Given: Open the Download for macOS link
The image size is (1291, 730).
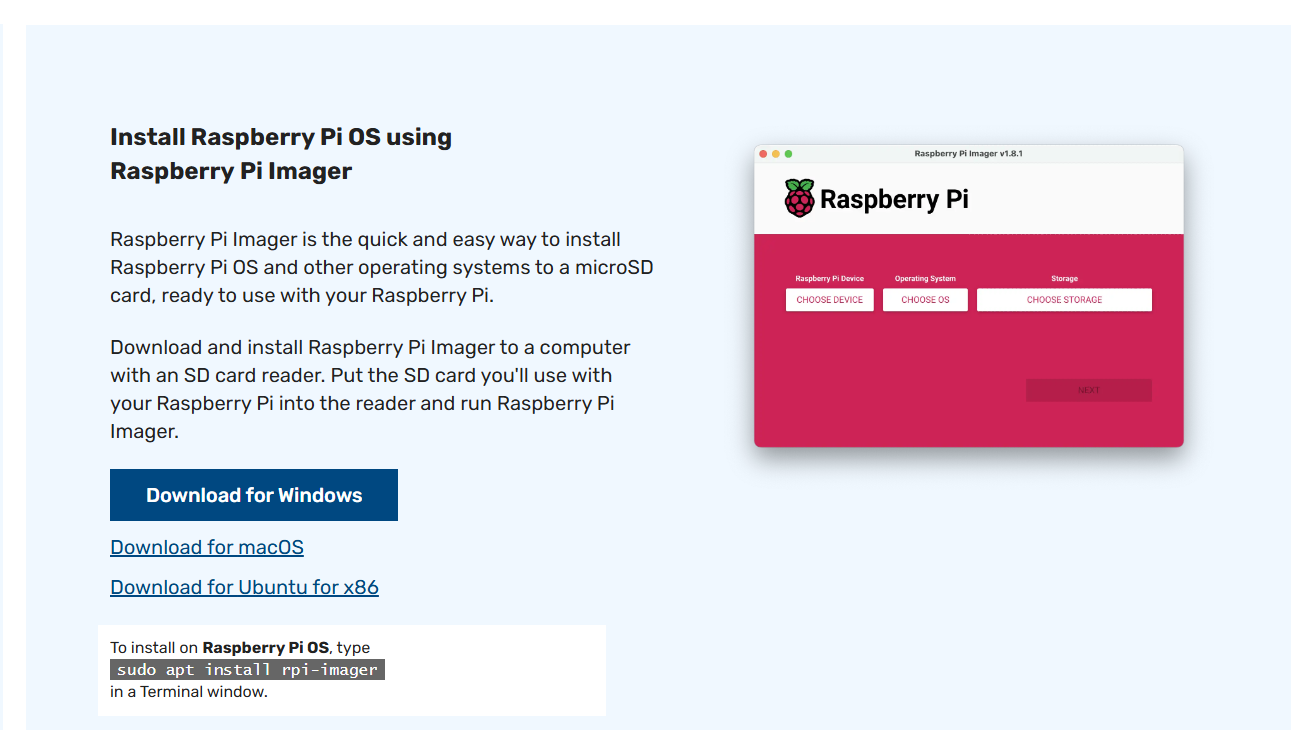Looking at the screenshot, I should pyautogui.click(x=207, y=547).
